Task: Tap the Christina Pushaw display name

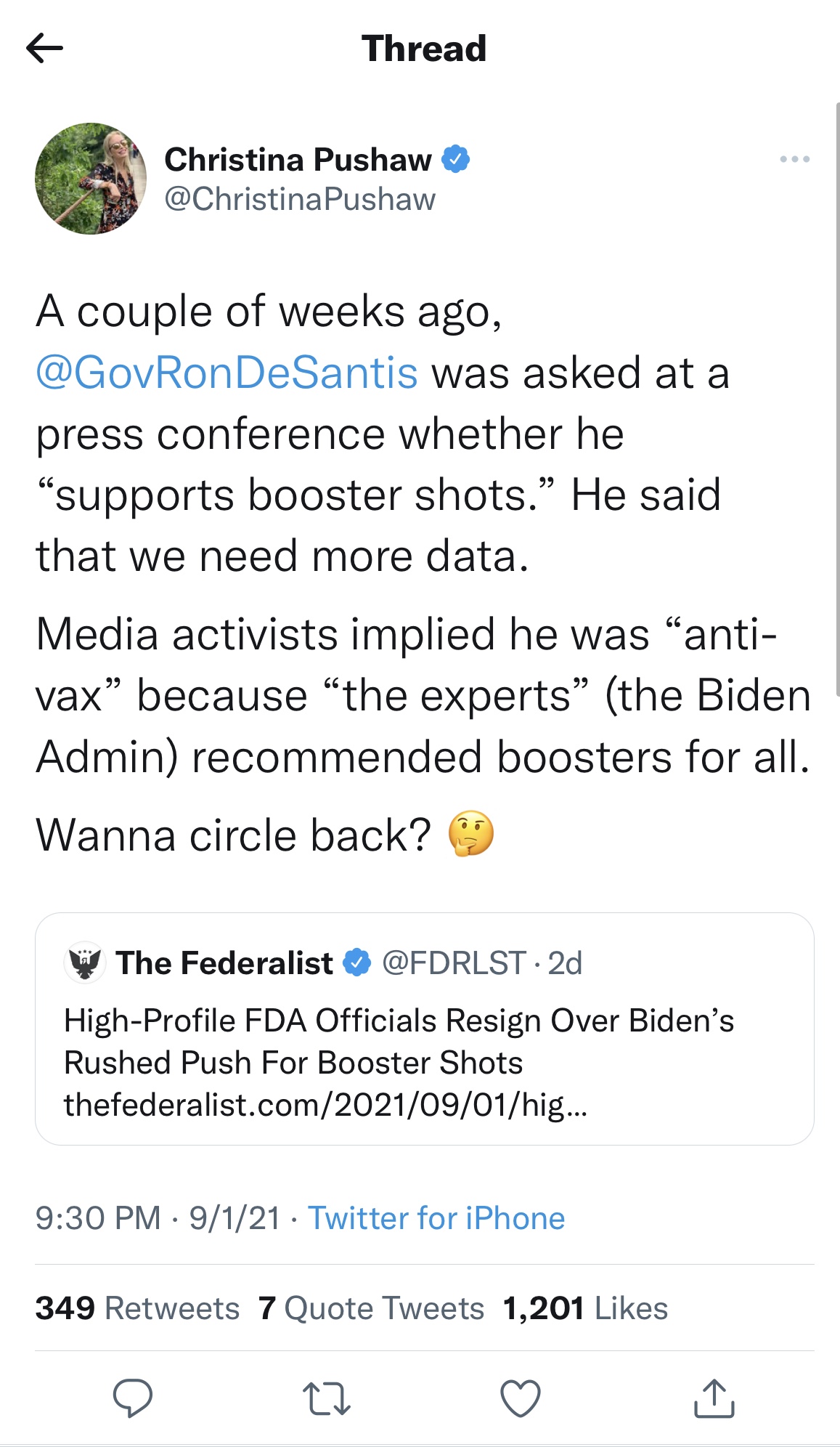Action: point(298,159)
